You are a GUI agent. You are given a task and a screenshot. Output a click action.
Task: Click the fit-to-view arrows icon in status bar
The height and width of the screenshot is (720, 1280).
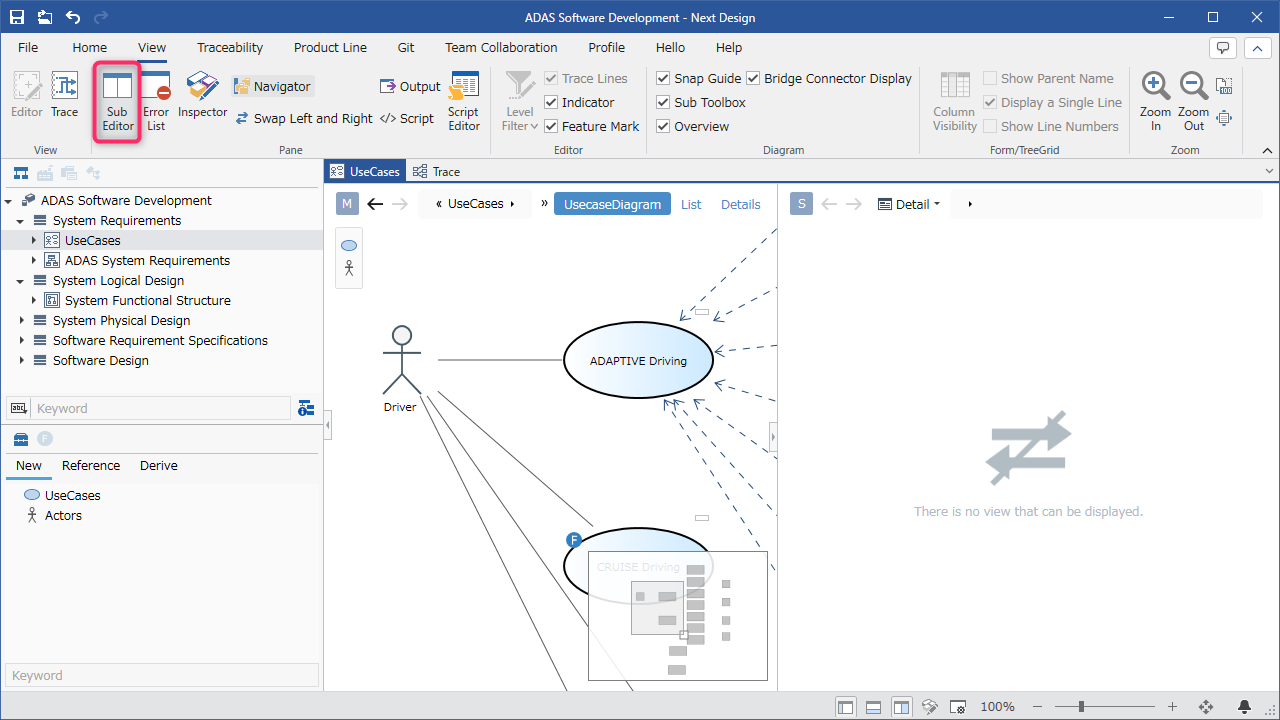[x=1206, y=706]
